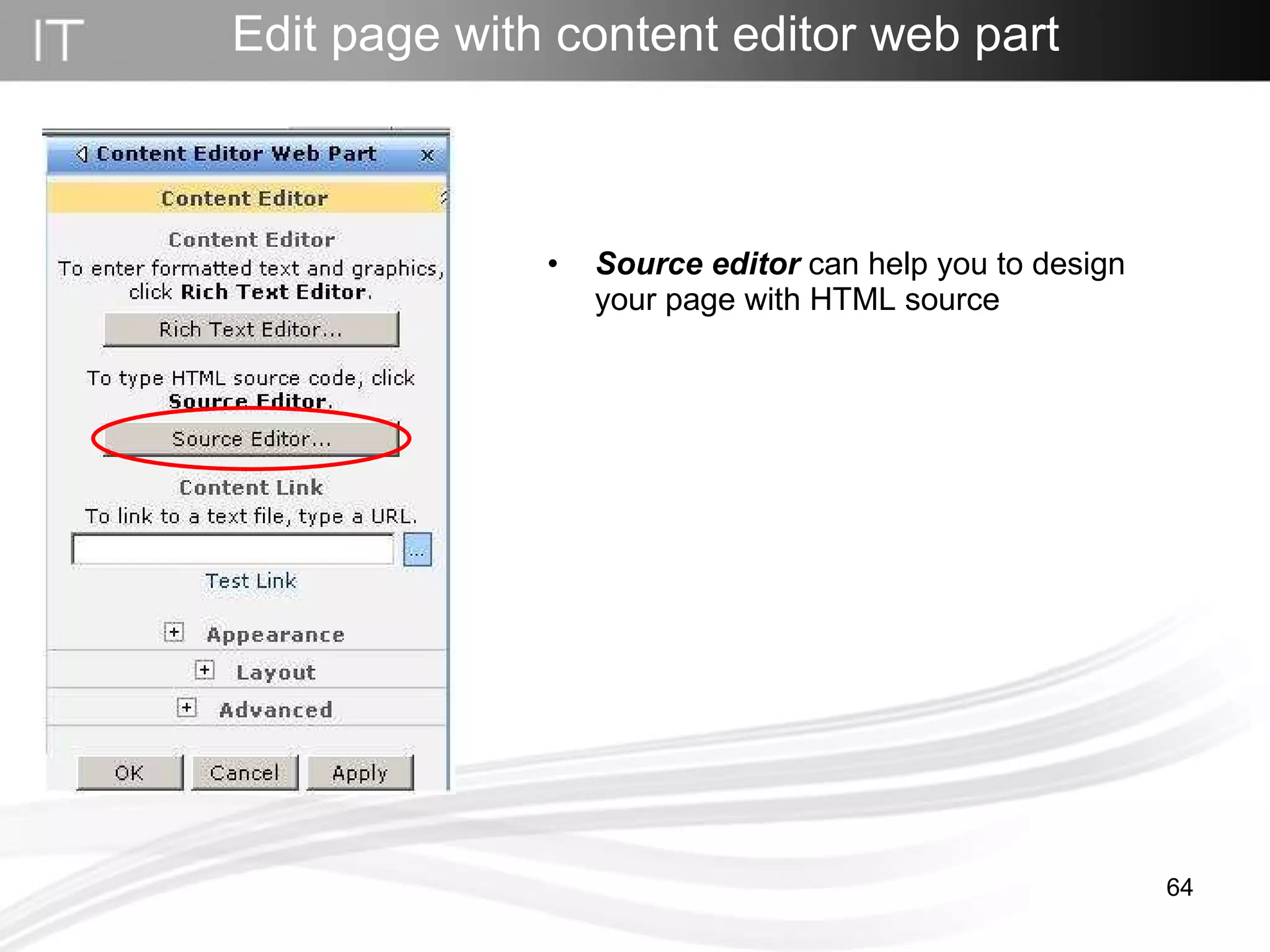Click the slide page number 64
The height and width of the screenshot is (952, 1270).
click(1179, 887)
